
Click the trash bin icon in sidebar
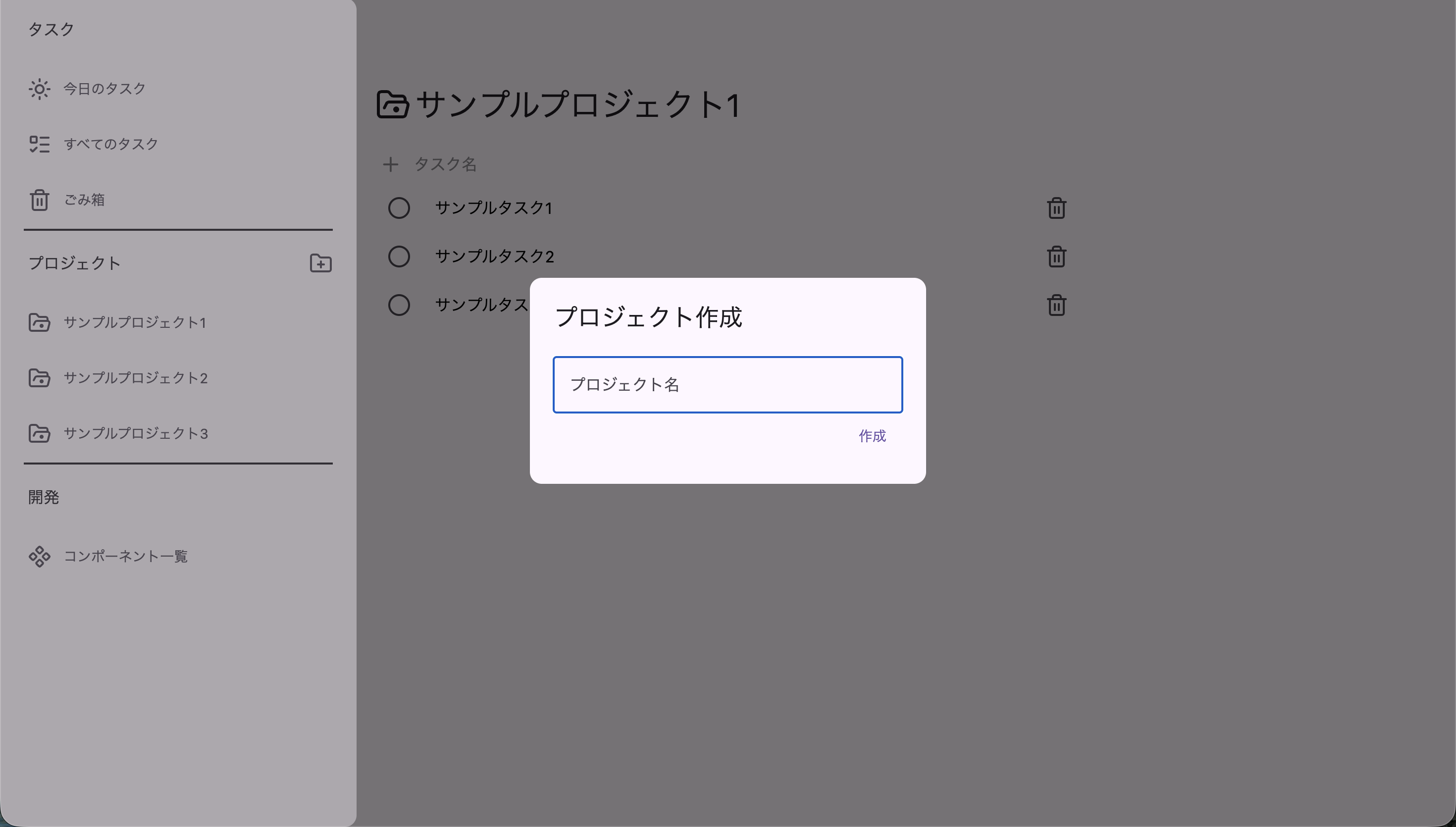(x=39, y=200)
